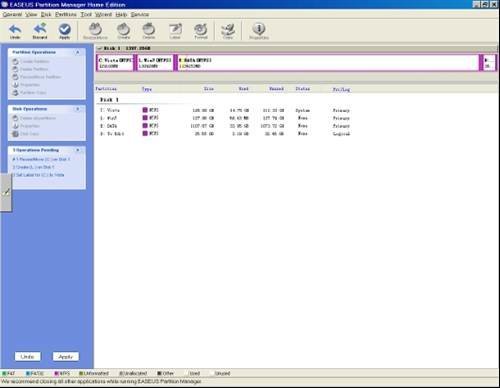
Task: Select pending operation 2 Create
Action: (x=33, y=167)
